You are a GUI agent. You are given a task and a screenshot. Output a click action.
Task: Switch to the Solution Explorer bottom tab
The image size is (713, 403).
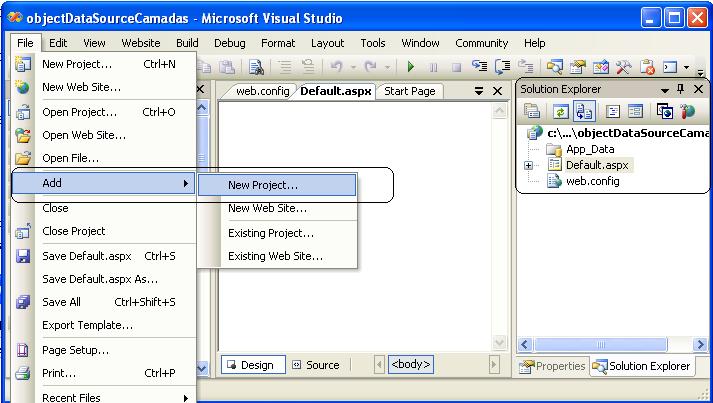[642, 366]
